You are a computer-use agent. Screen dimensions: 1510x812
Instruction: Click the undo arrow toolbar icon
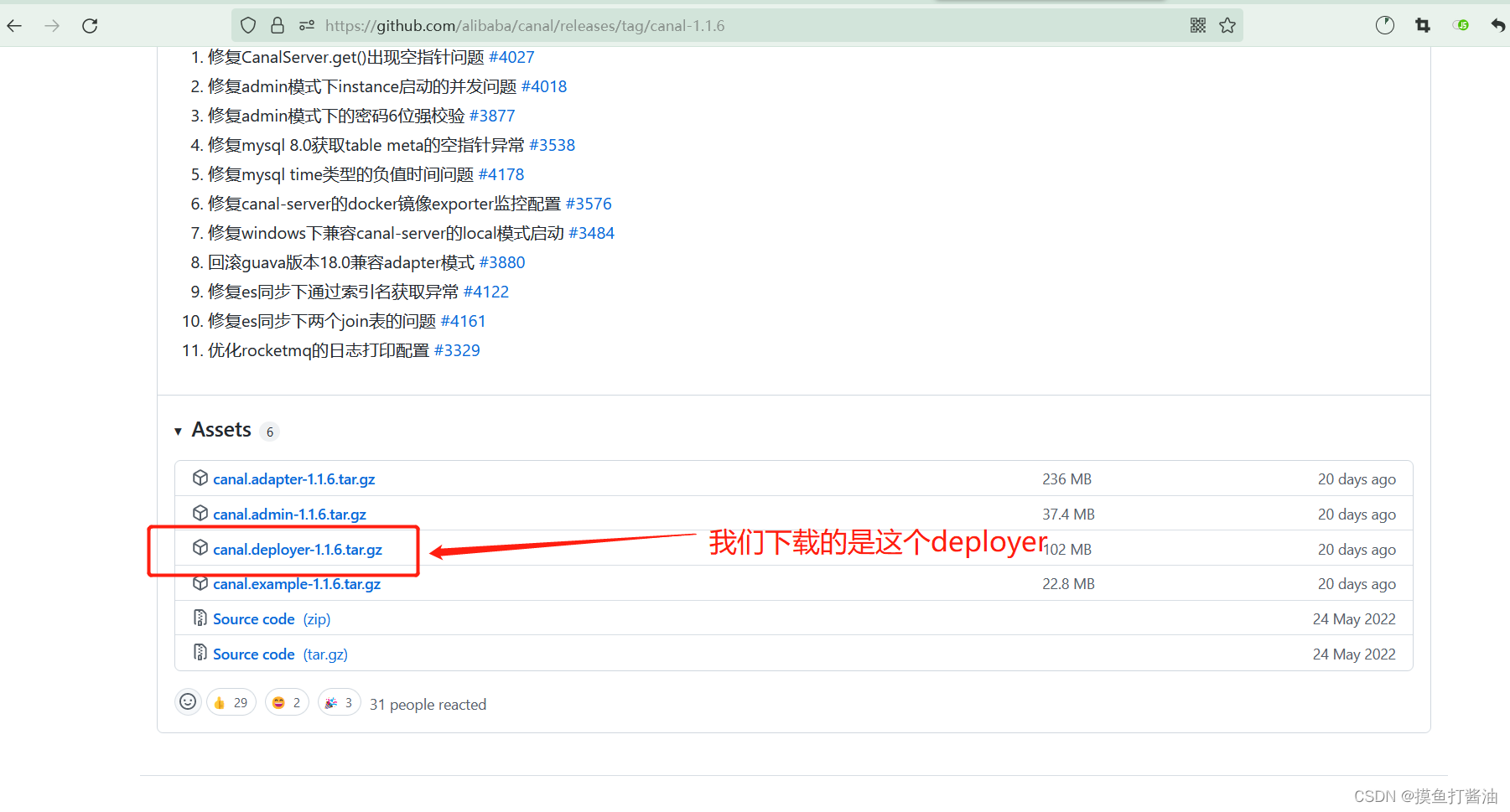pyautogui.click(x=1498, y=26)
